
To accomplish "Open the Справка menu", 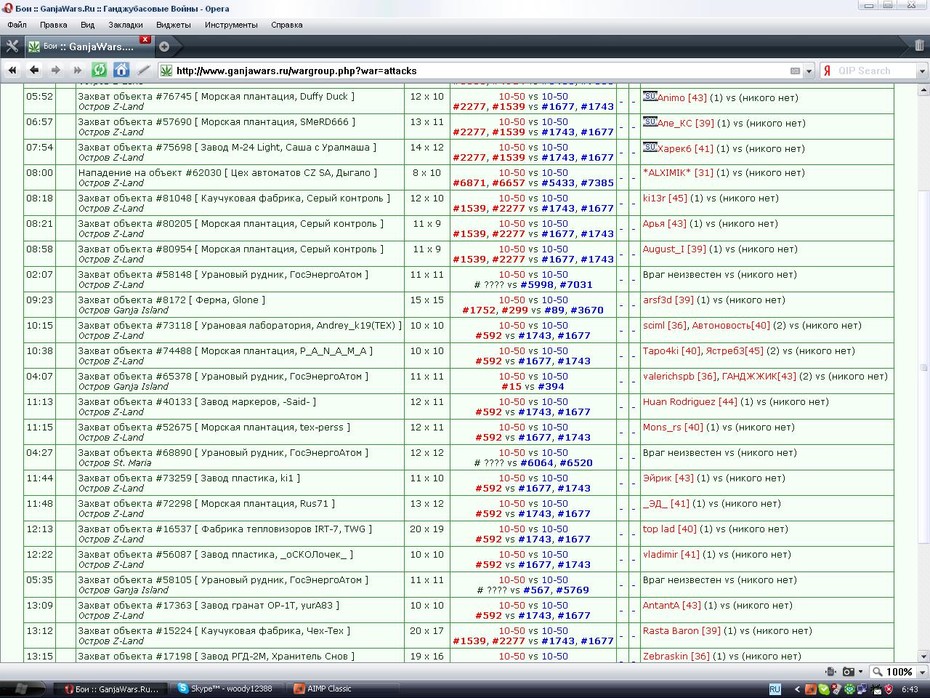I will (287, 25).
